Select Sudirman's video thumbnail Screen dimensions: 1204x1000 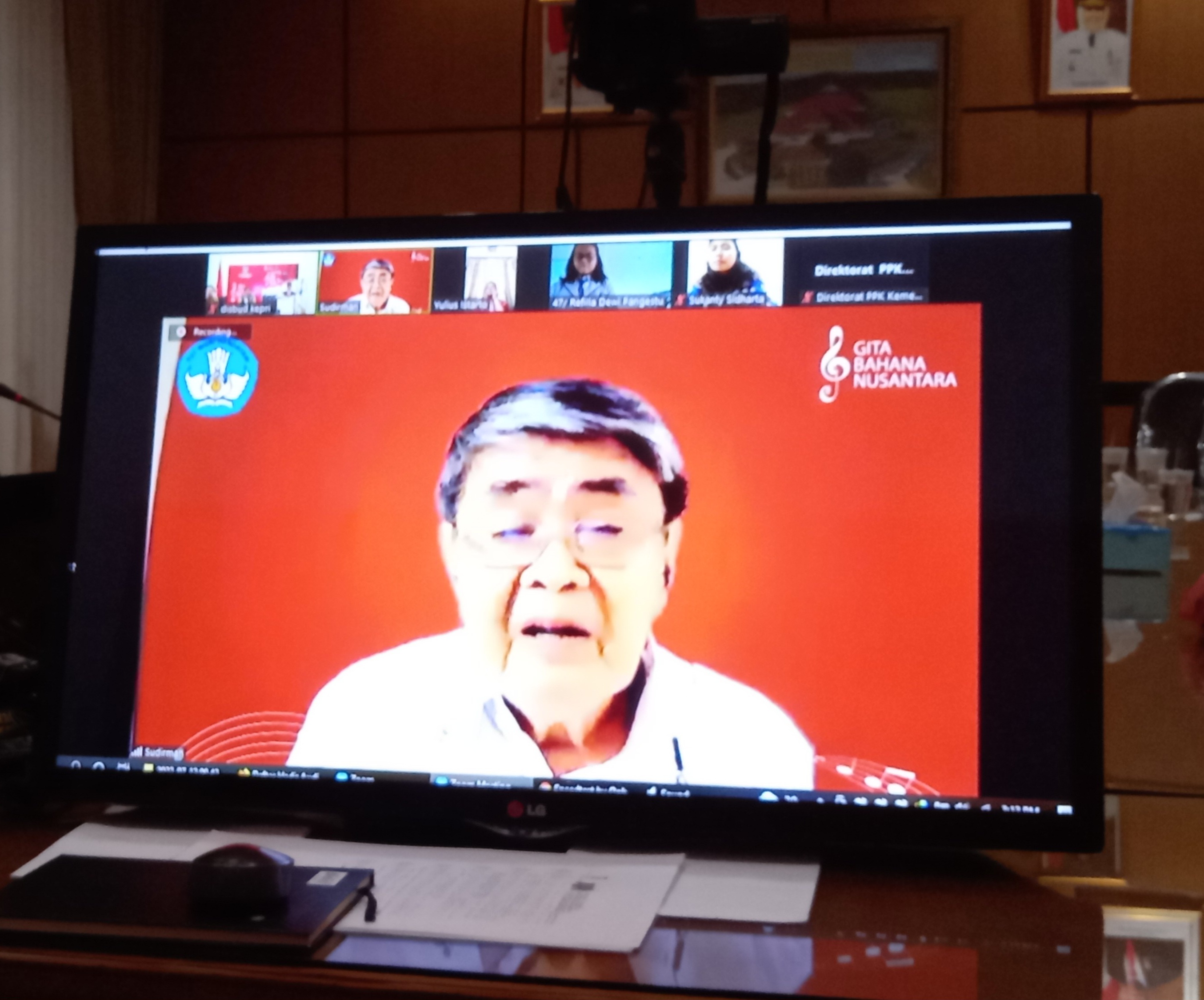[x=375, y=281]
